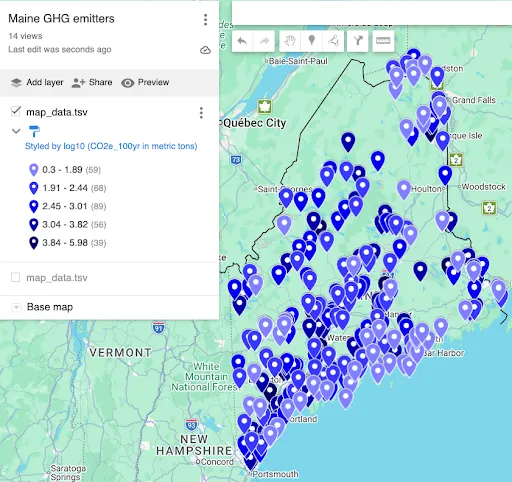Click the cloud saved status icon
The width and height of the screenshot is (512, 482).
(x=205, y=50)
